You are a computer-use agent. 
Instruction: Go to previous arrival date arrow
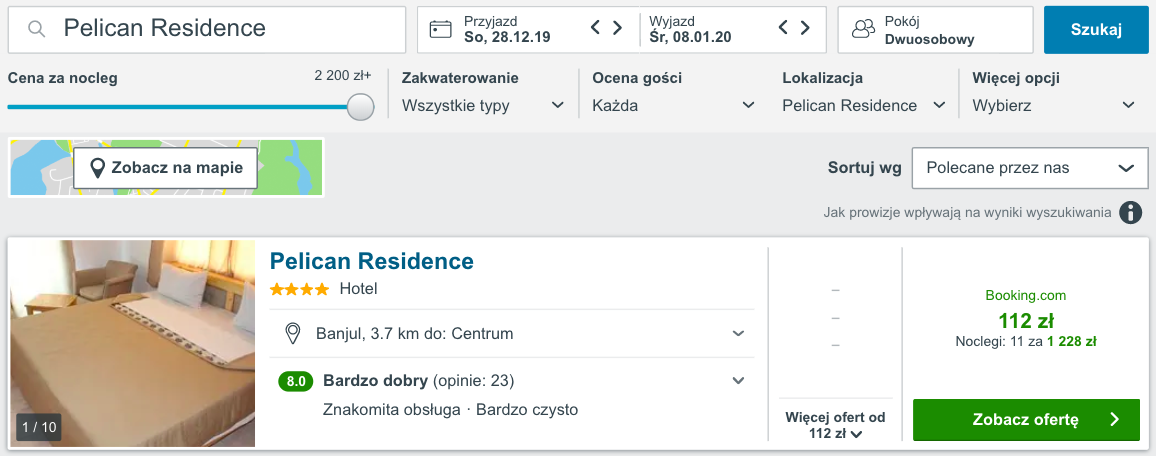[596, 28]
